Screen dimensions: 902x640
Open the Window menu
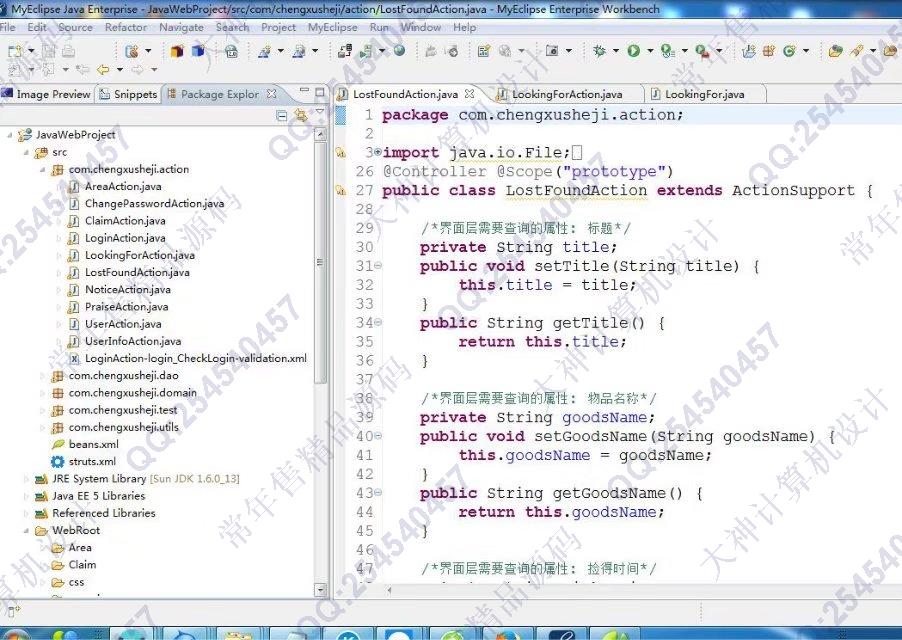(421, 27)
